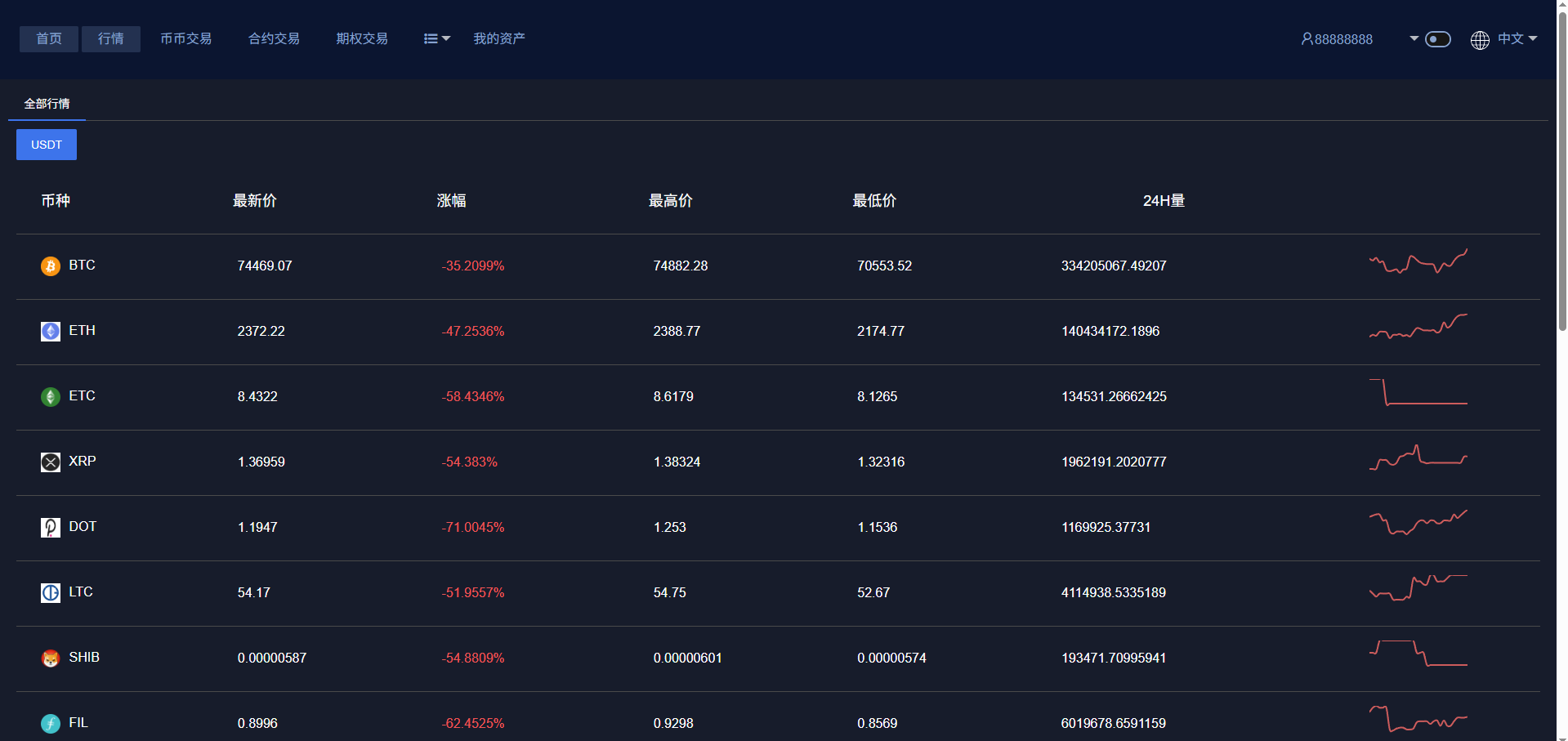Toggle the dark/light theme switch
1568x741 pixels.
[x=1438, y=39]
